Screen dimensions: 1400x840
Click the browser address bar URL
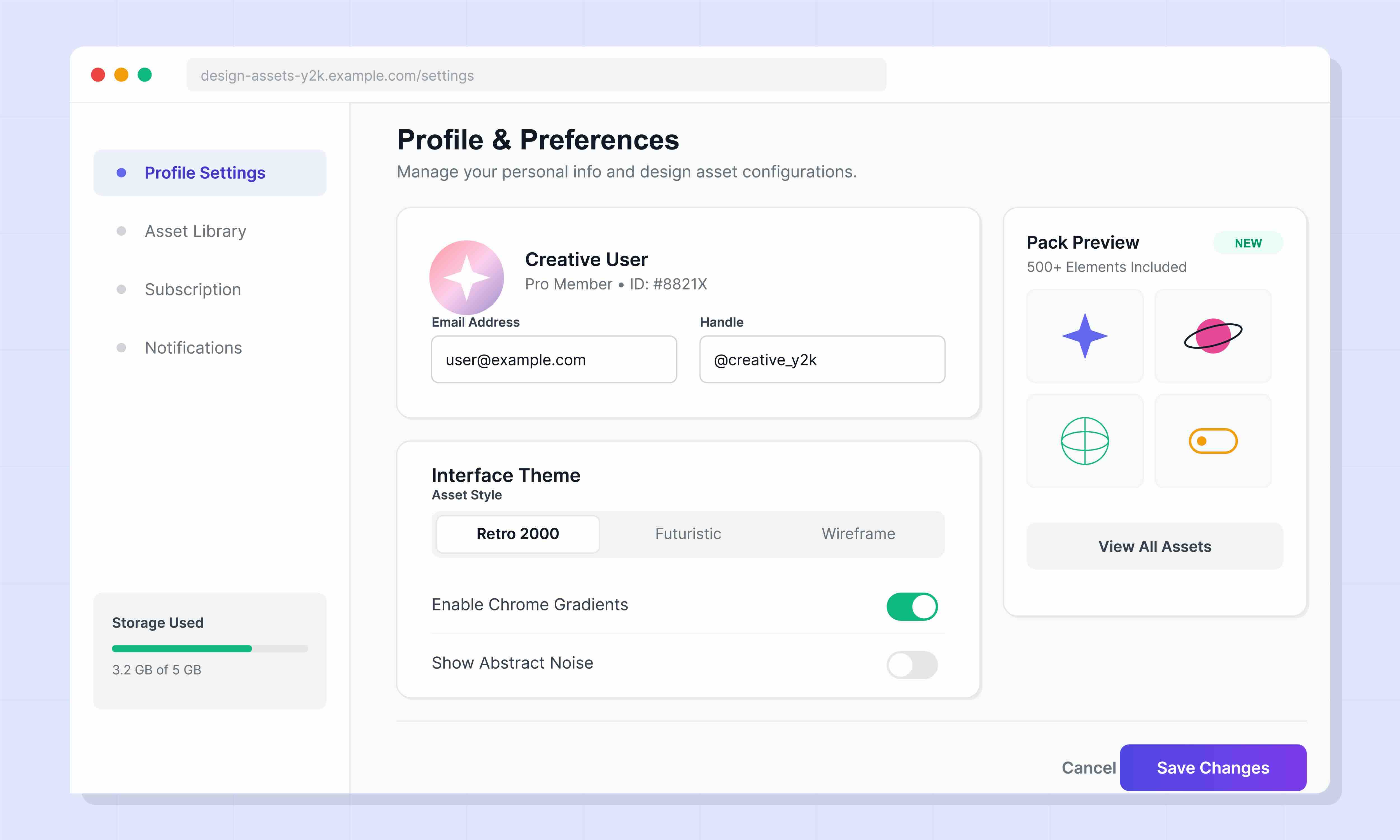[536, 75]
